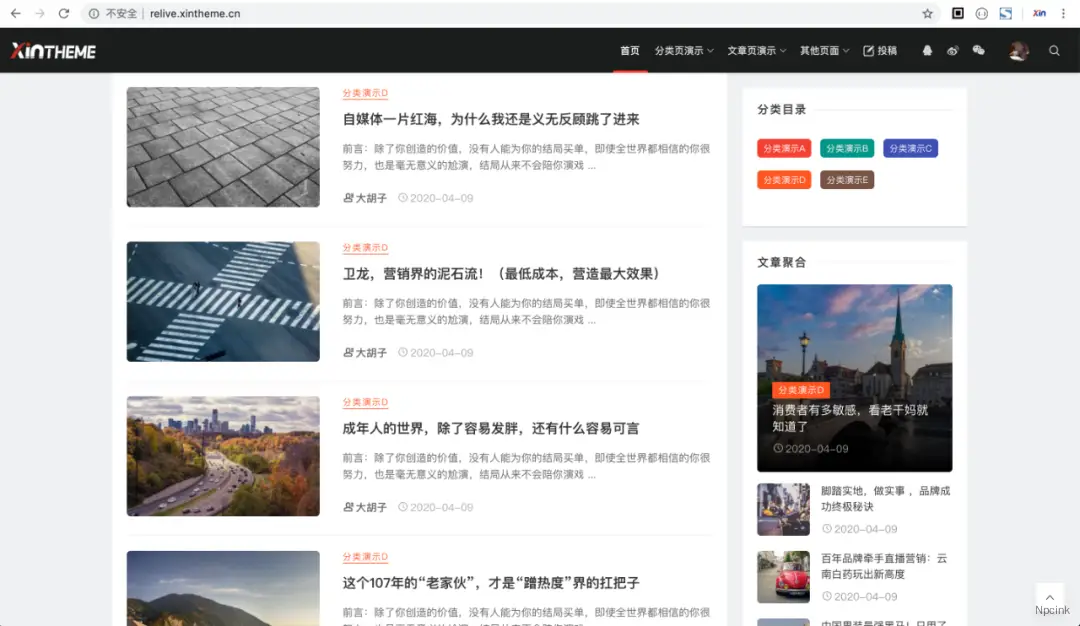This screenshot has width=1080, height=626.
Task: Click author 大胡子 under 自媒体 article
Action: [365, 198]
